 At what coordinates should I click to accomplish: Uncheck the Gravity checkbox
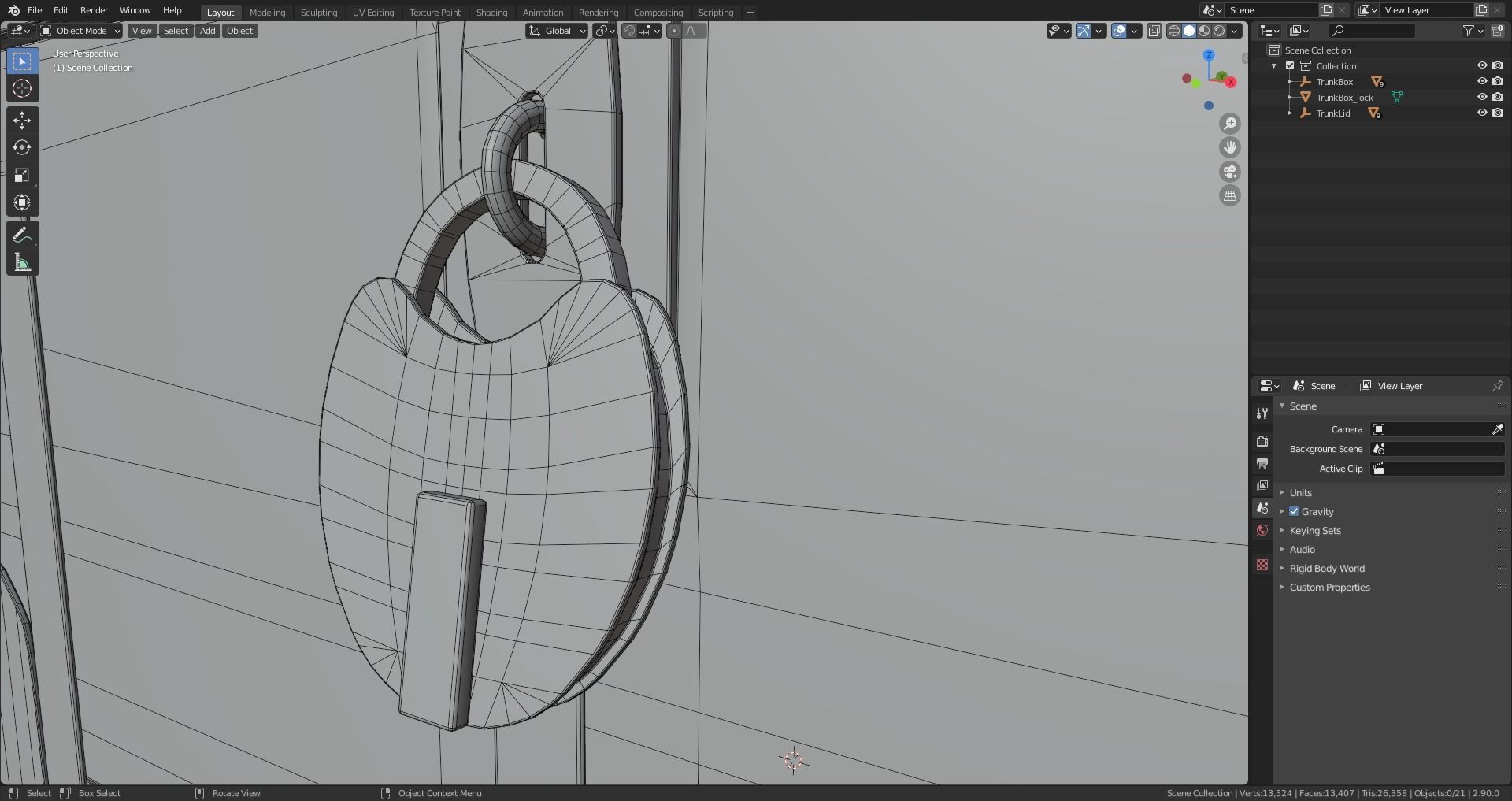(1294, 512)
